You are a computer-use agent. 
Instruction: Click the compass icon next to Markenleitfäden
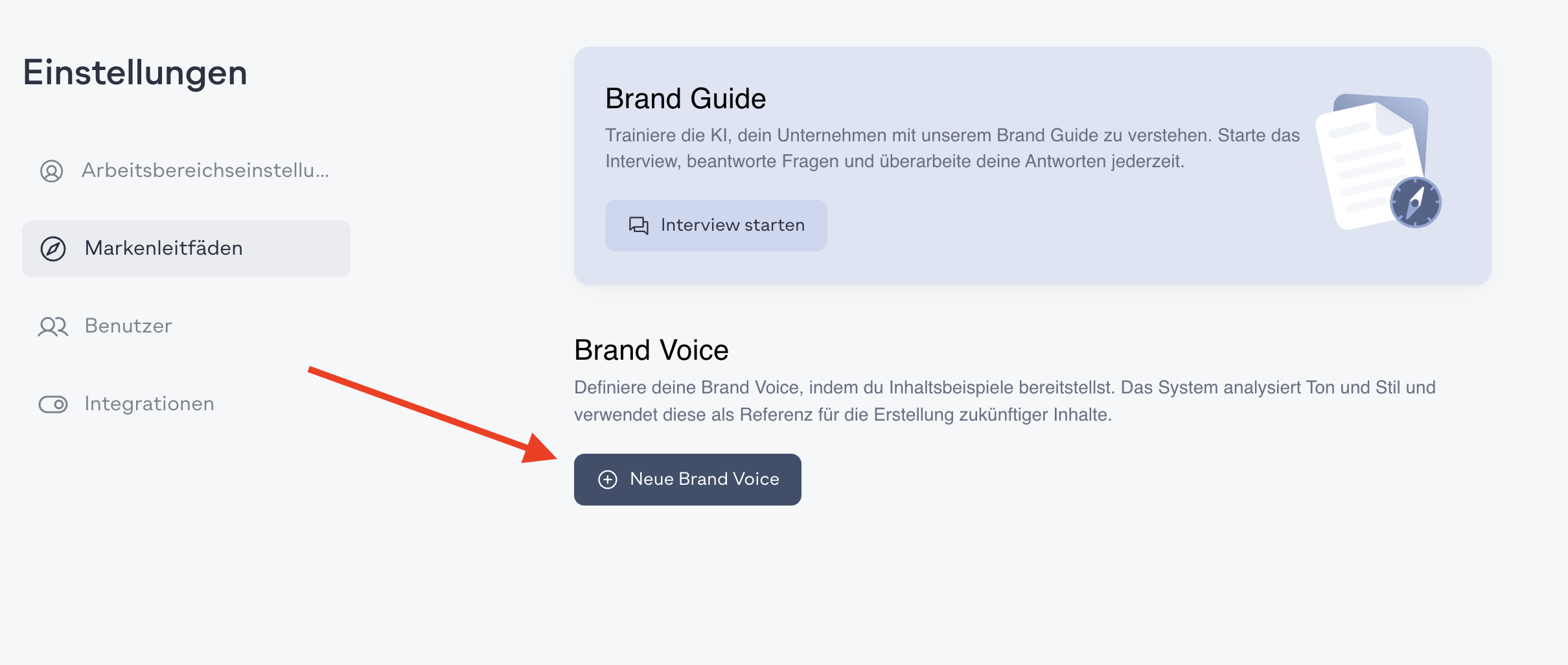[x=53, y=249]
